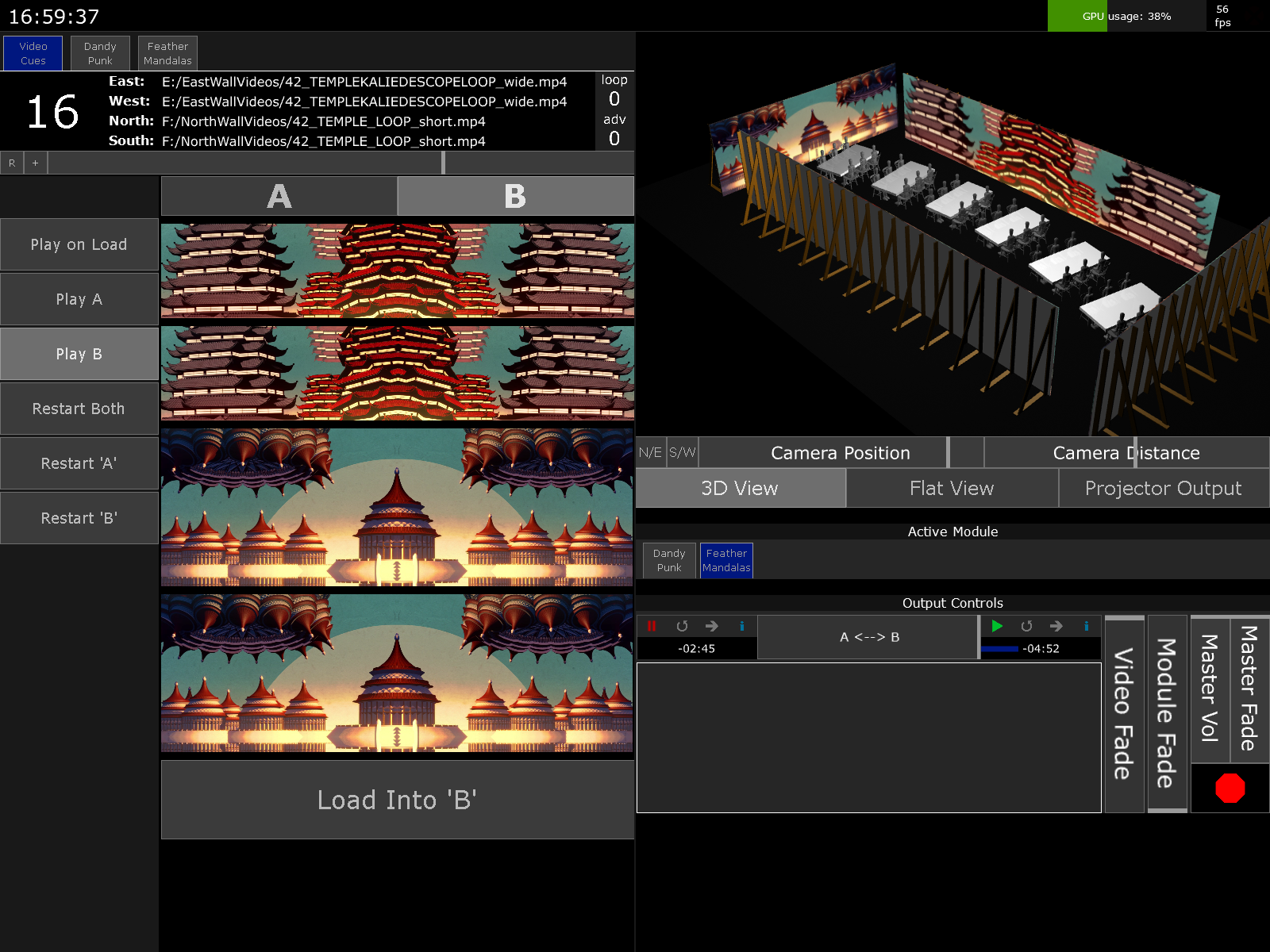The image size is (1270, 952).
Task: Advance output B with the right arrow icon
Action: click(1056, 626)
